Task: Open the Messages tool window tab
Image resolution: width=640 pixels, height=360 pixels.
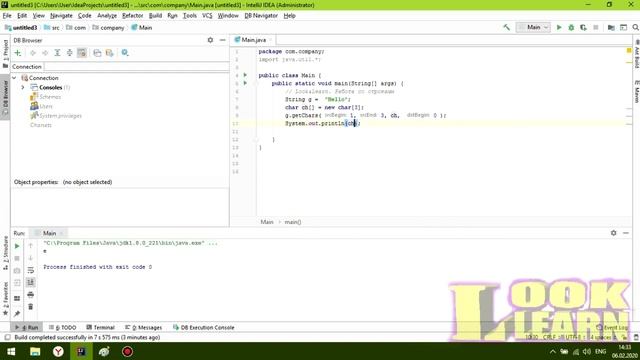Action: coord(144,327)
